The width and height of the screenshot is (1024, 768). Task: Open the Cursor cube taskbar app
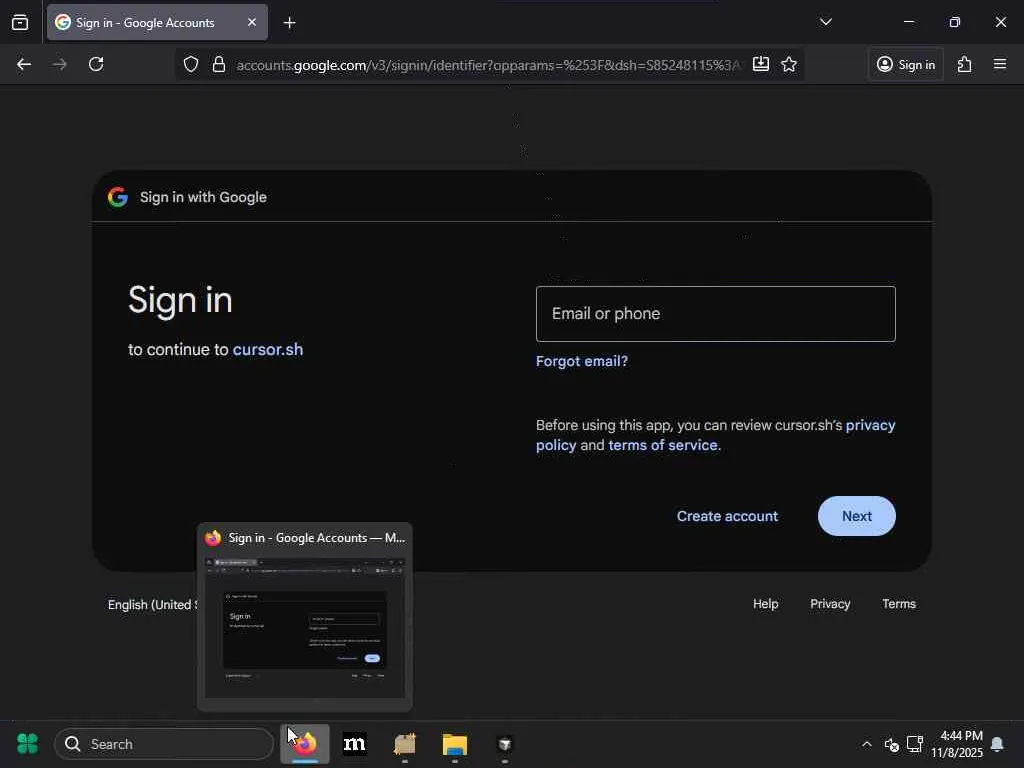[505, 744]
